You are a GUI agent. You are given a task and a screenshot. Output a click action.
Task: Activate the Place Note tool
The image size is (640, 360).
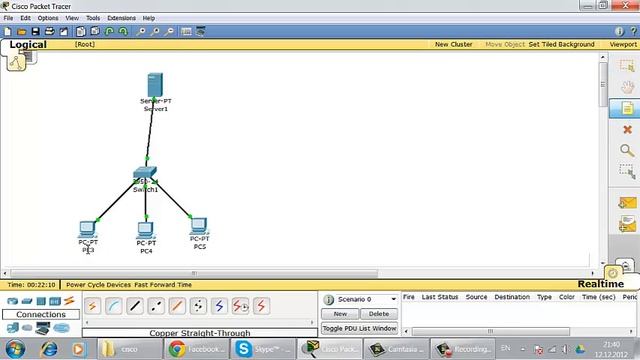627,109
